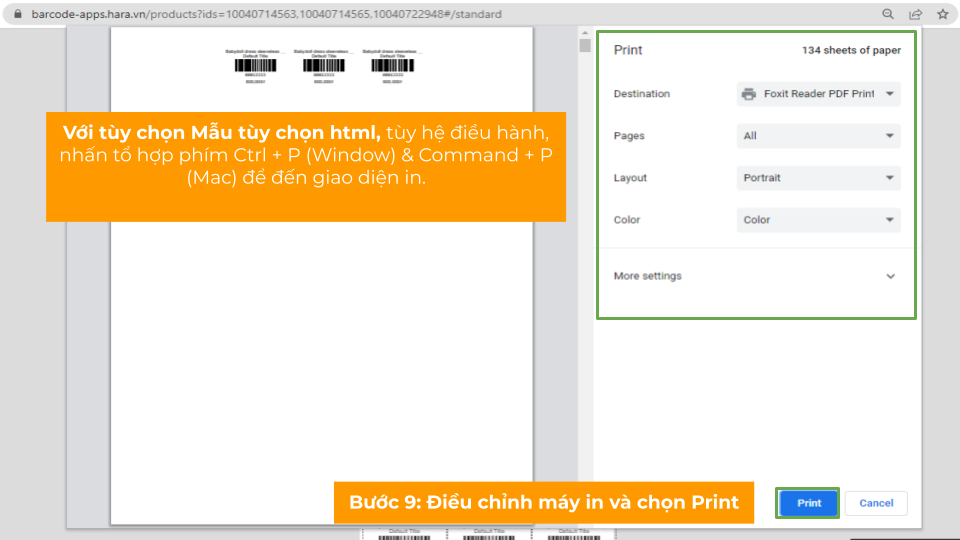Change Layout from the Portrait dropdown

[818, 178]
